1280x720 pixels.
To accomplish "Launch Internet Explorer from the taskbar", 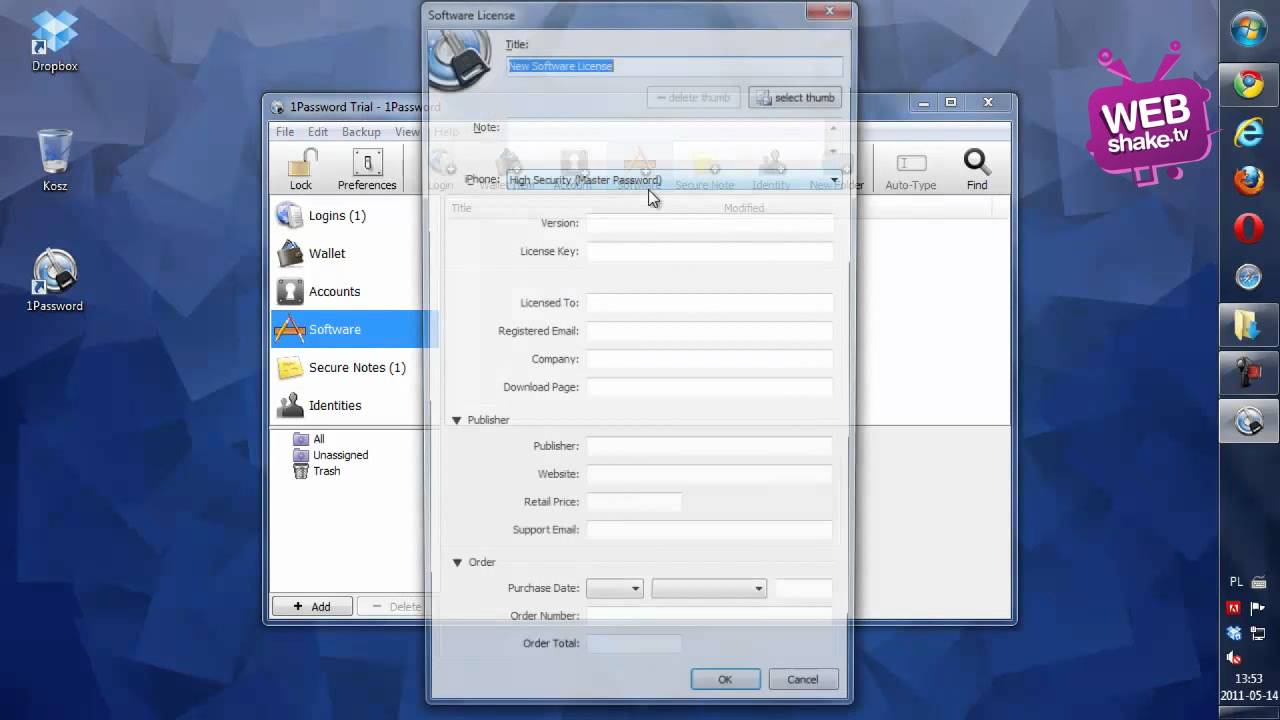I will point(1249,132).
